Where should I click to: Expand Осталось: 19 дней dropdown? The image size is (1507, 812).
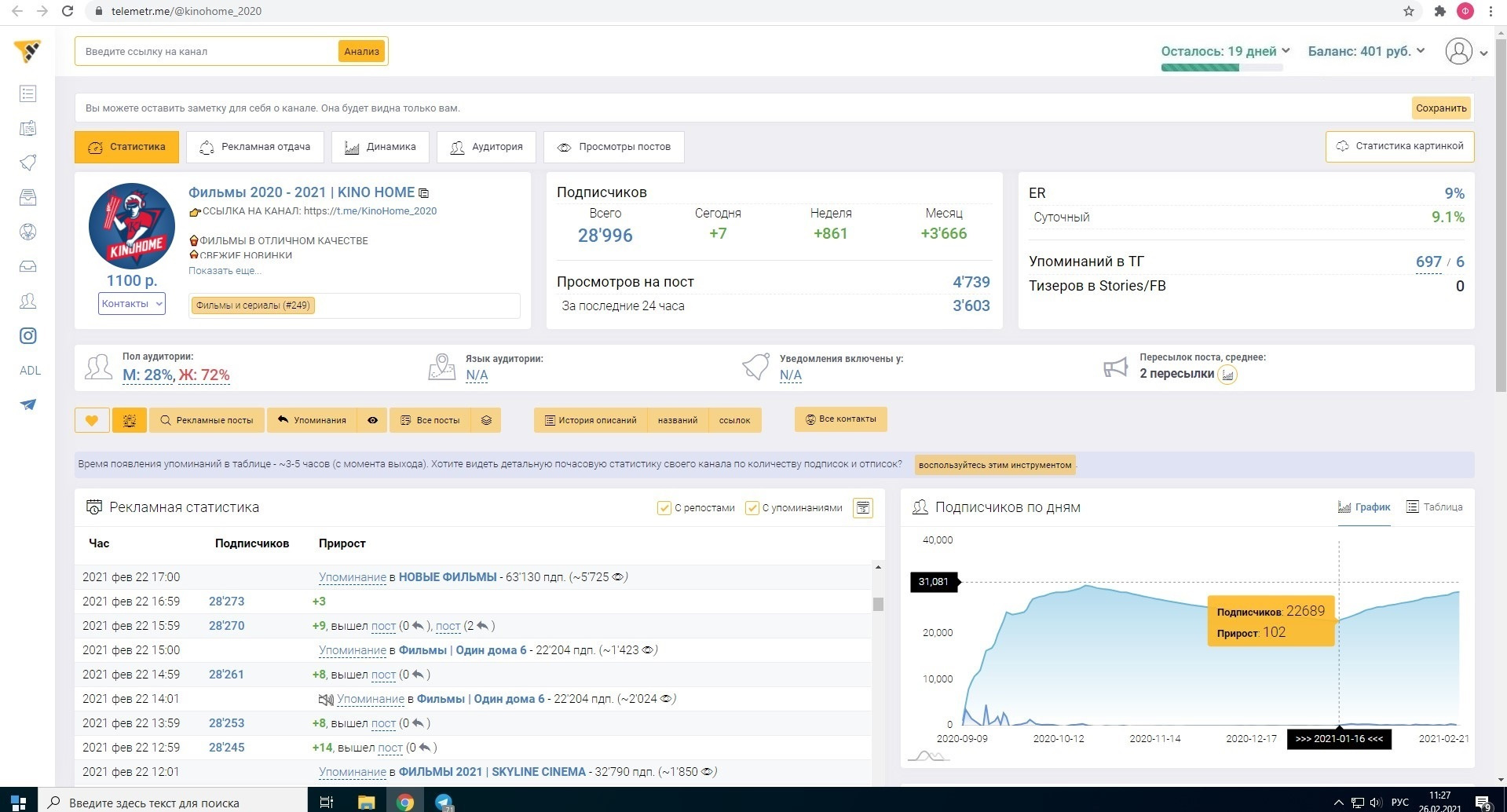[1226, 51]
